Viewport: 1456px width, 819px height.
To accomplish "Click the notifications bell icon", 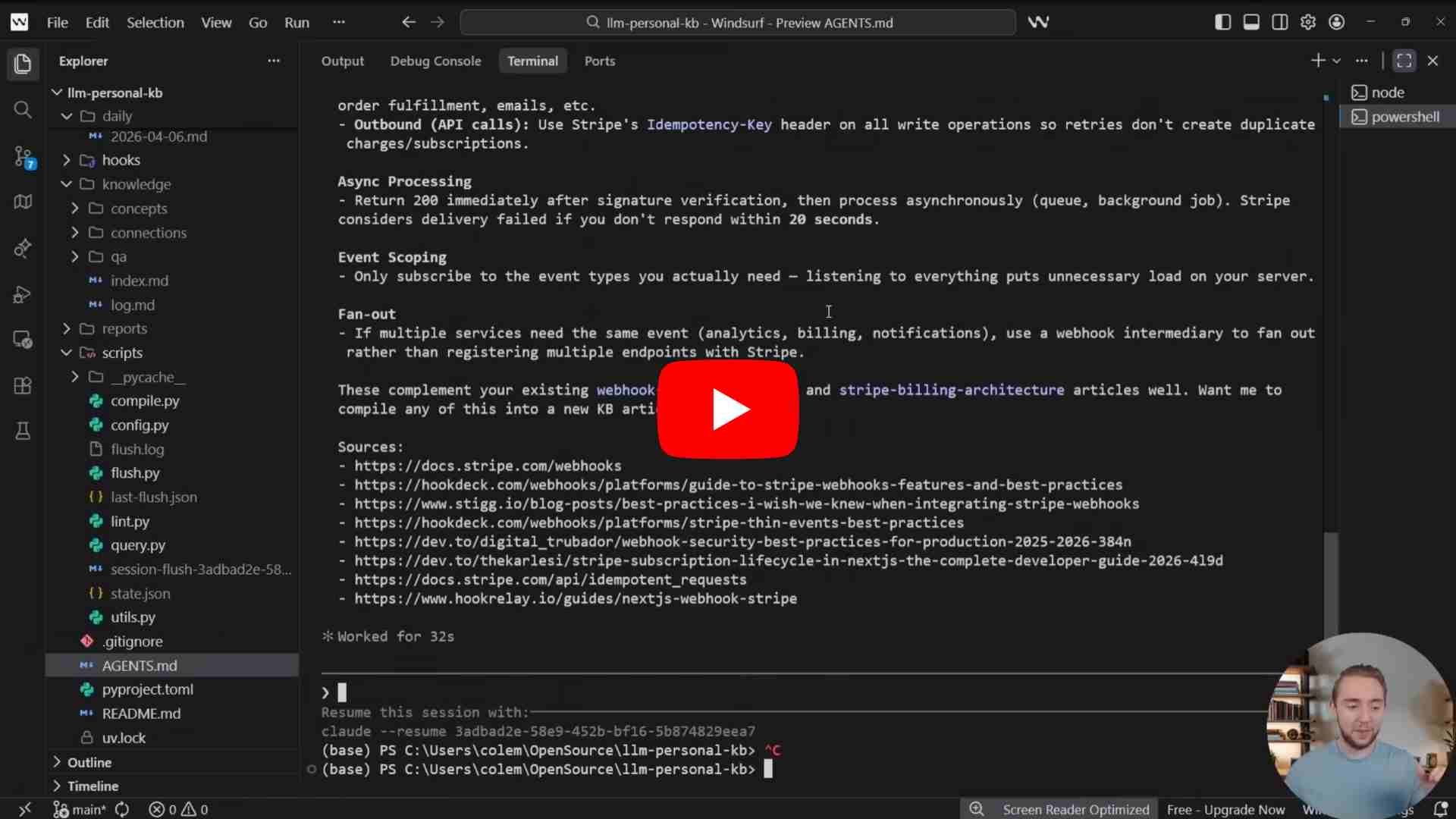I will pyautogui.click(x=1440, y=809).
